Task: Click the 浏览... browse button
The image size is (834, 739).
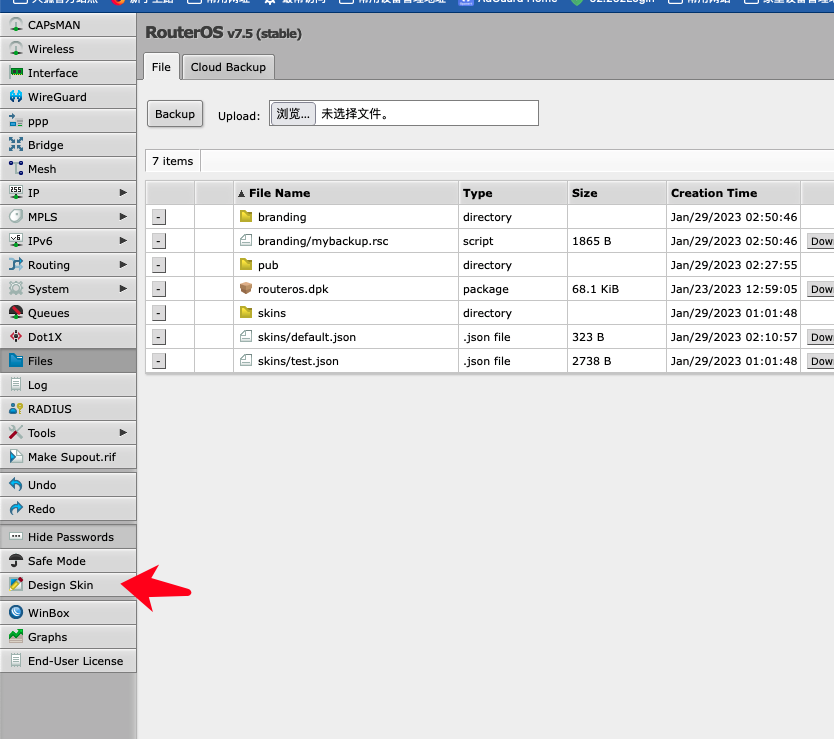Action: coord(293,113)
